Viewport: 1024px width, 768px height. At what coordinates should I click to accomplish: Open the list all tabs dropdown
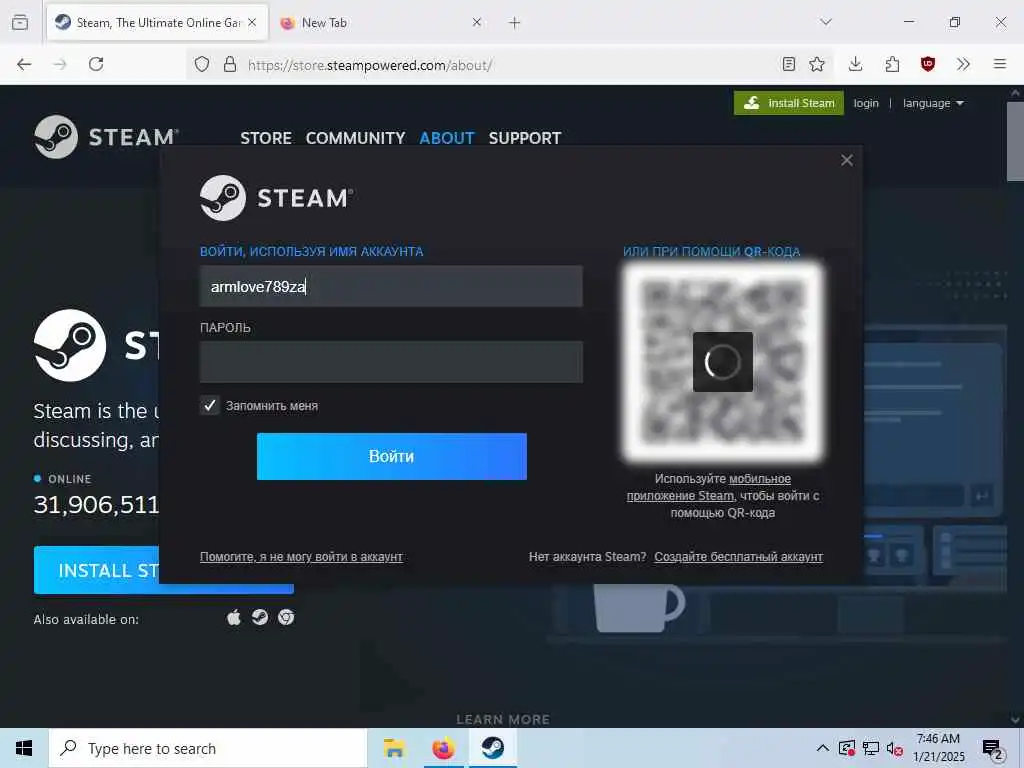[826, 22]
